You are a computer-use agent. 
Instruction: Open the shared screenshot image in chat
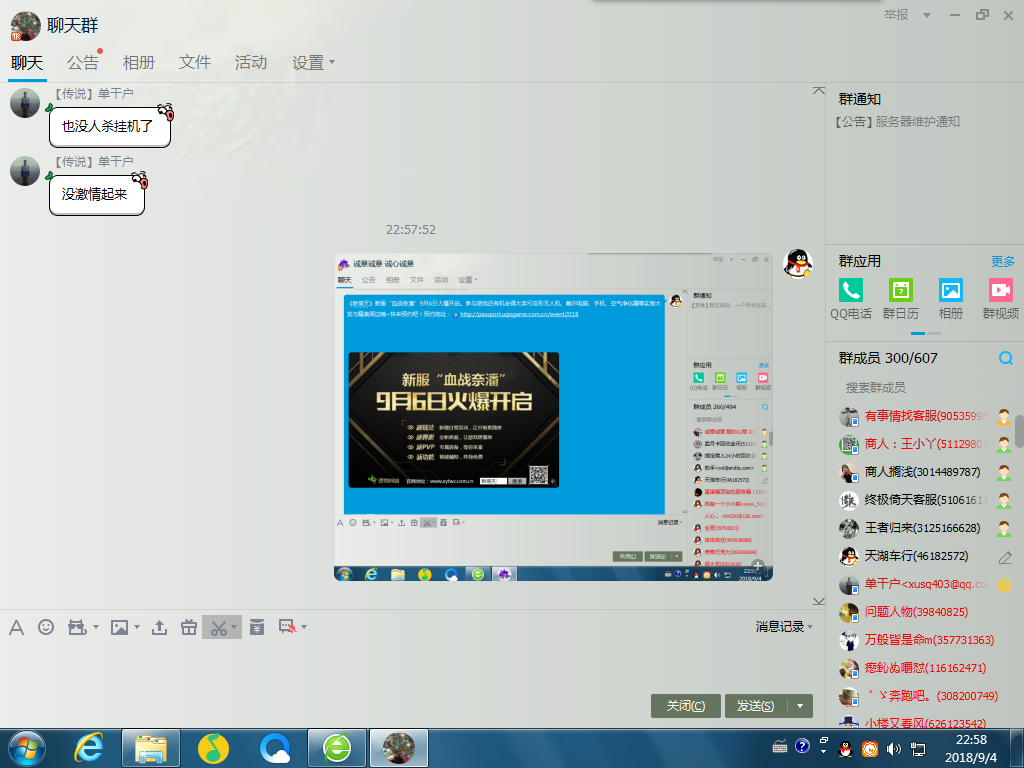(x=553, y=417)
